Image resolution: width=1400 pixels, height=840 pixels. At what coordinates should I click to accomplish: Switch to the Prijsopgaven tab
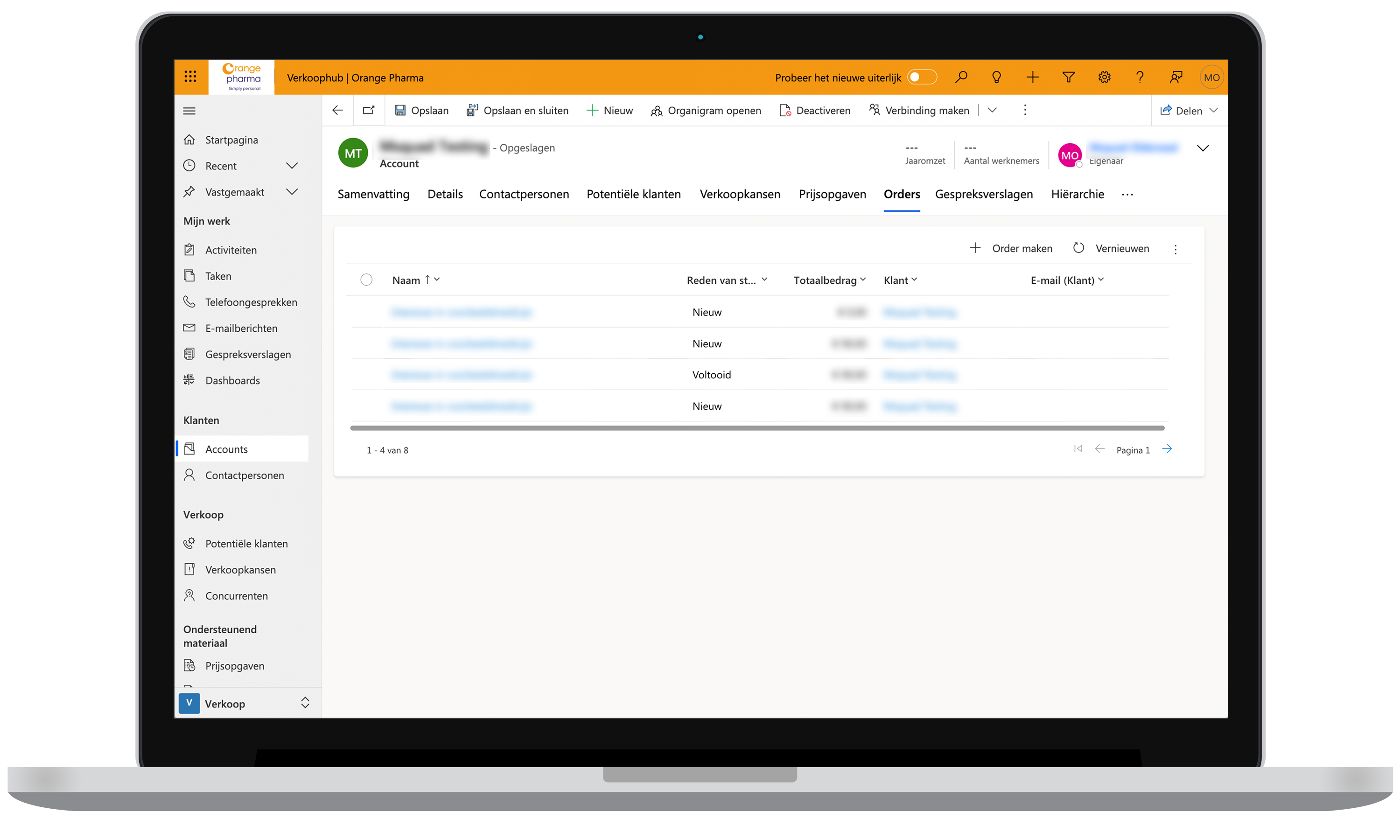coord(833,194)
